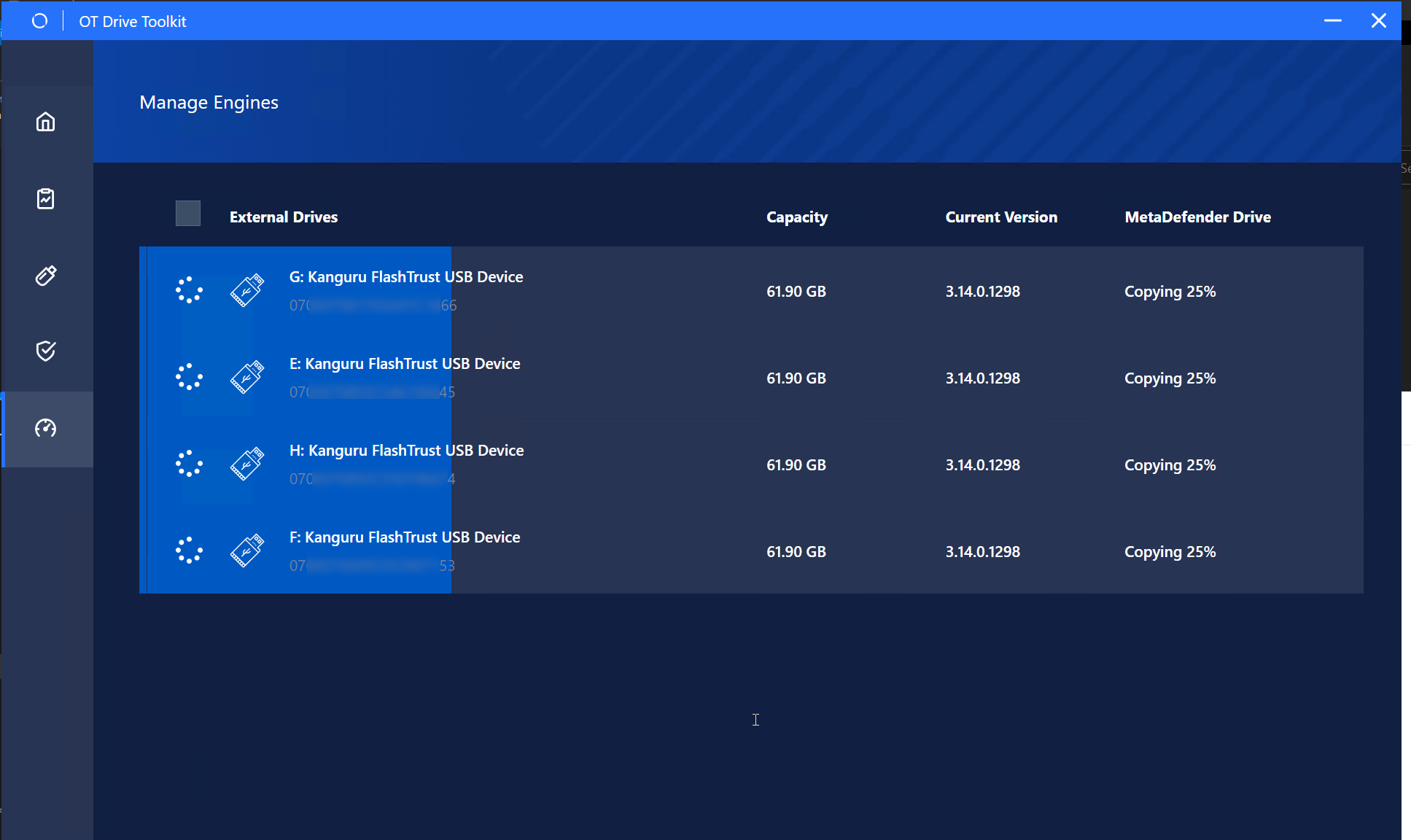This screenshot has height=840, width=1411.
Task: Click the Manage Engines page heading
Action: tap(209, 103)
